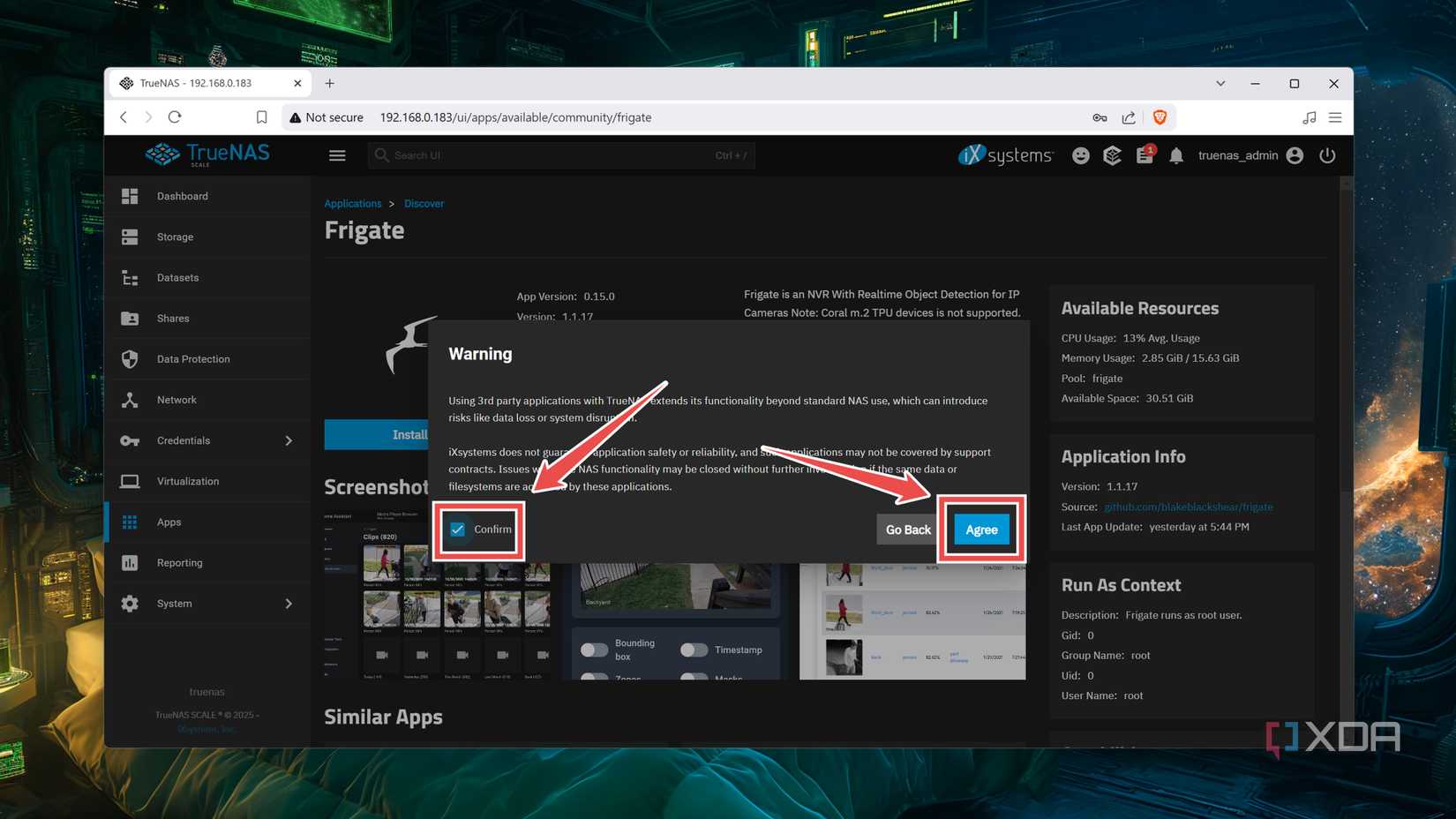
Task: Toggle the Bounding box switch in screenshot
Action: (594, 650)
